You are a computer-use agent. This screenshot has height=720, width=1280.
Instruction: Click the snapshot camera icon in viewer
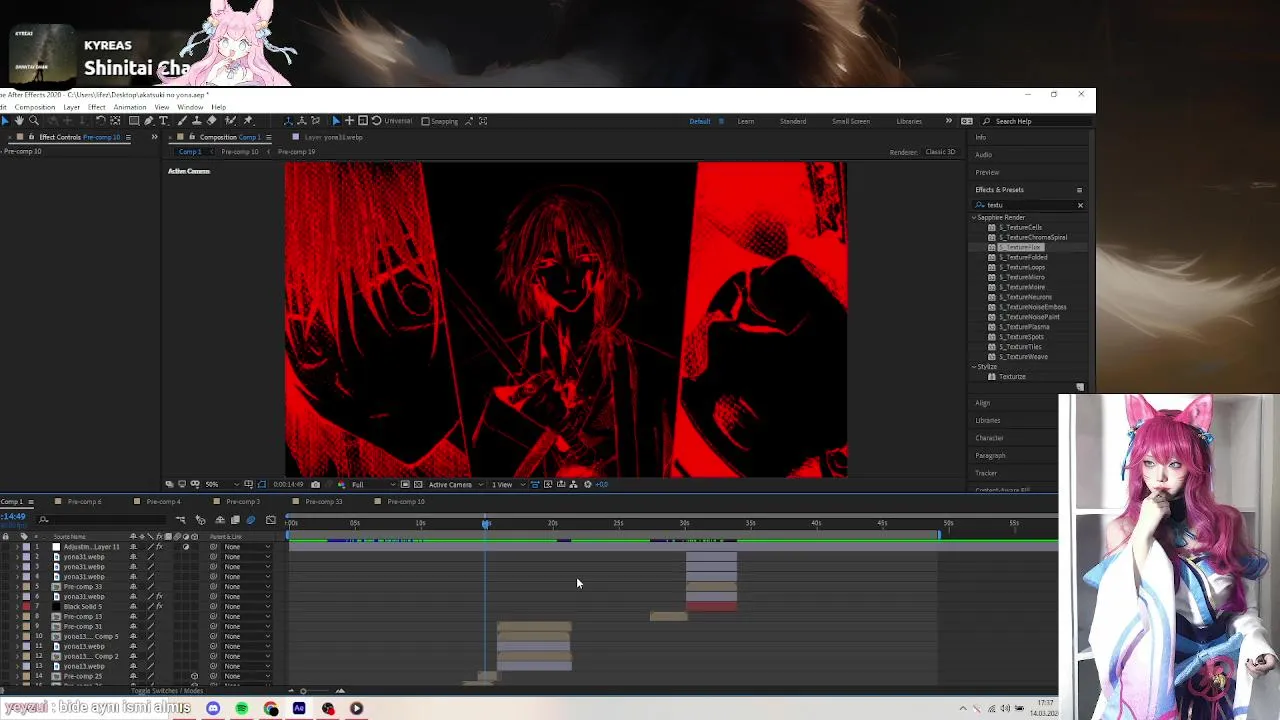point(315,485)
